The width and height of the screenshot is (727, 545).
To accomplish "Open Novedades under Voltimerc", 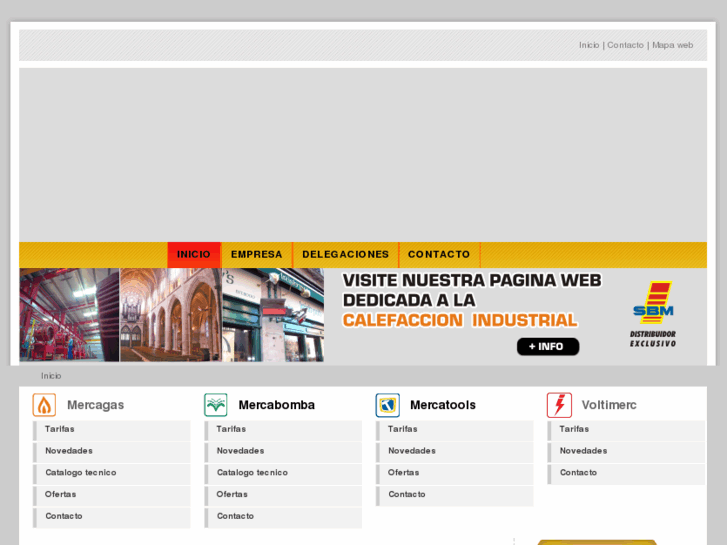I will tap(626, 452).
